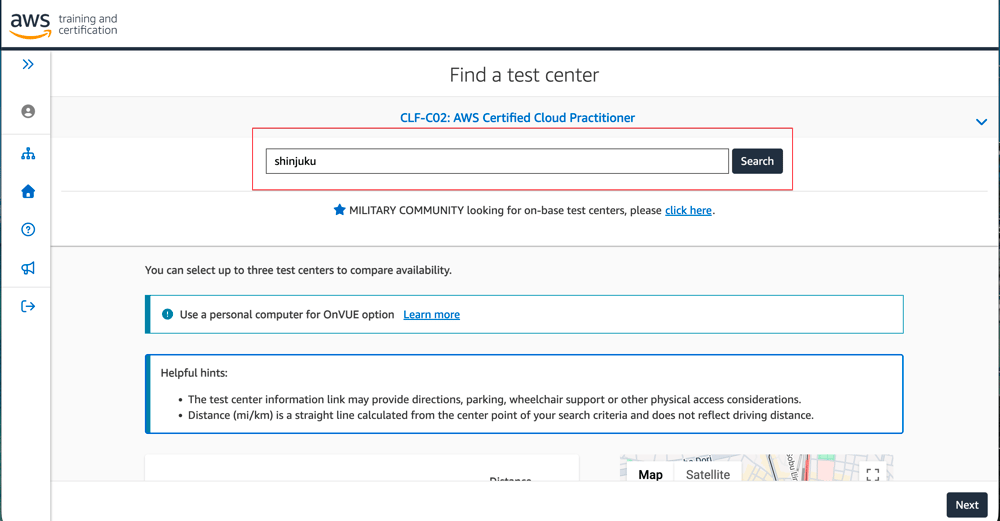Viewport: 1000px width, 521px height.
Task: Switch to the Satellite view tab
Action: click(x=708, y=474)
